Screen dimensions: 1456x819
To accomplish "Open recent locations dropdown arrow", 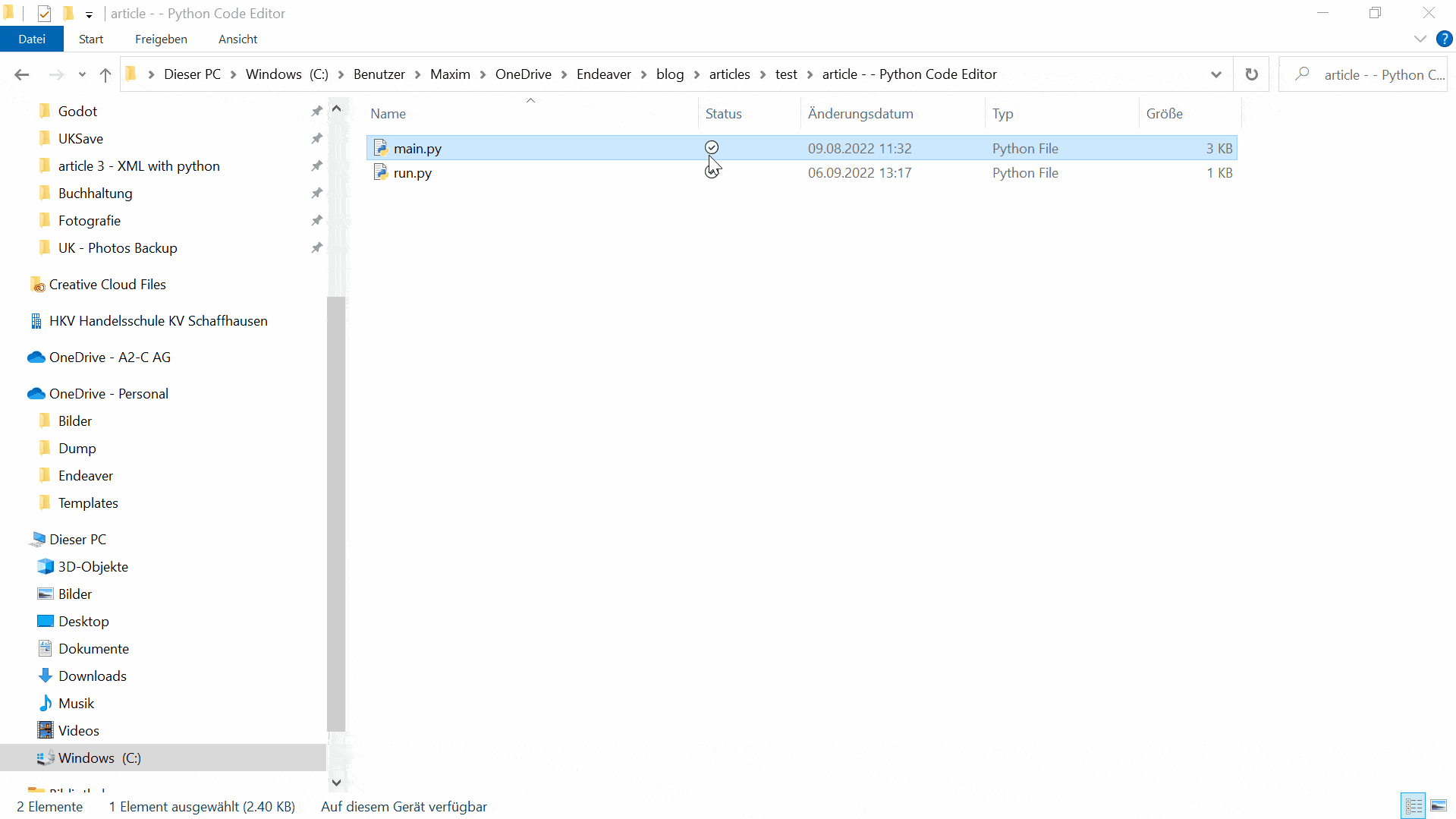I will 82,74.
